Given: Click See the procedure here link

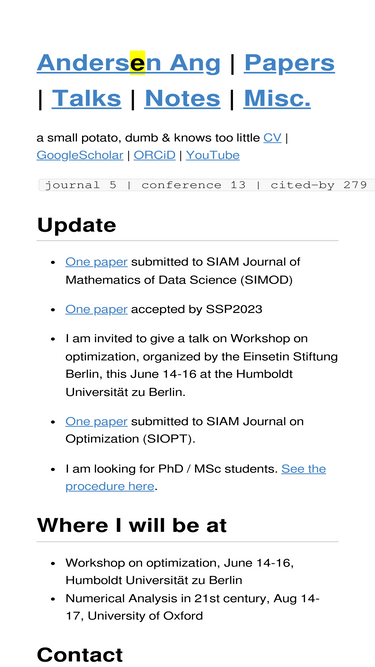Looking at the screenshot, I should 196,478.
